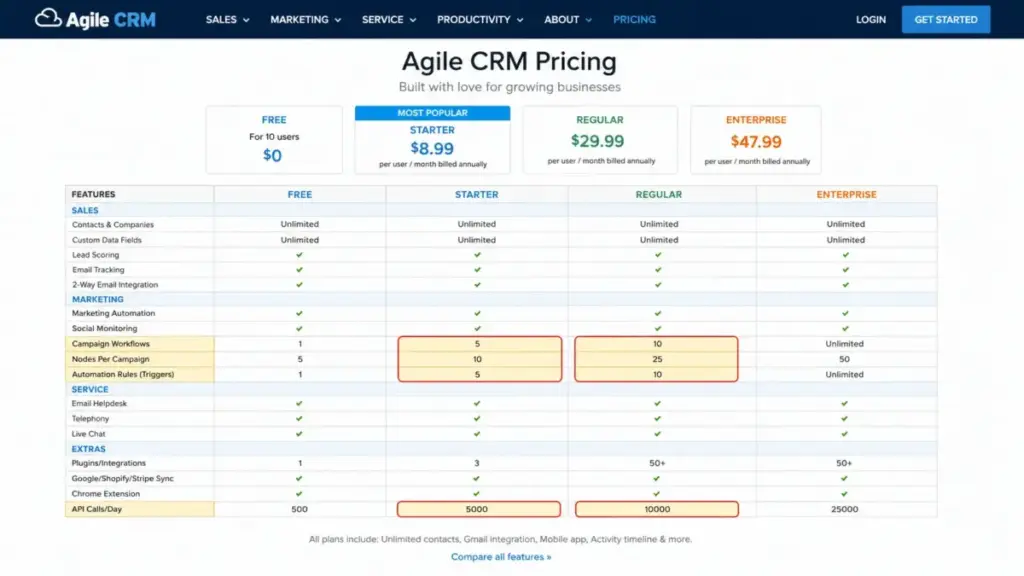Click the Extras section heading
The width and height of the screenshot is (1024, 576).
(x=88, y=449)
